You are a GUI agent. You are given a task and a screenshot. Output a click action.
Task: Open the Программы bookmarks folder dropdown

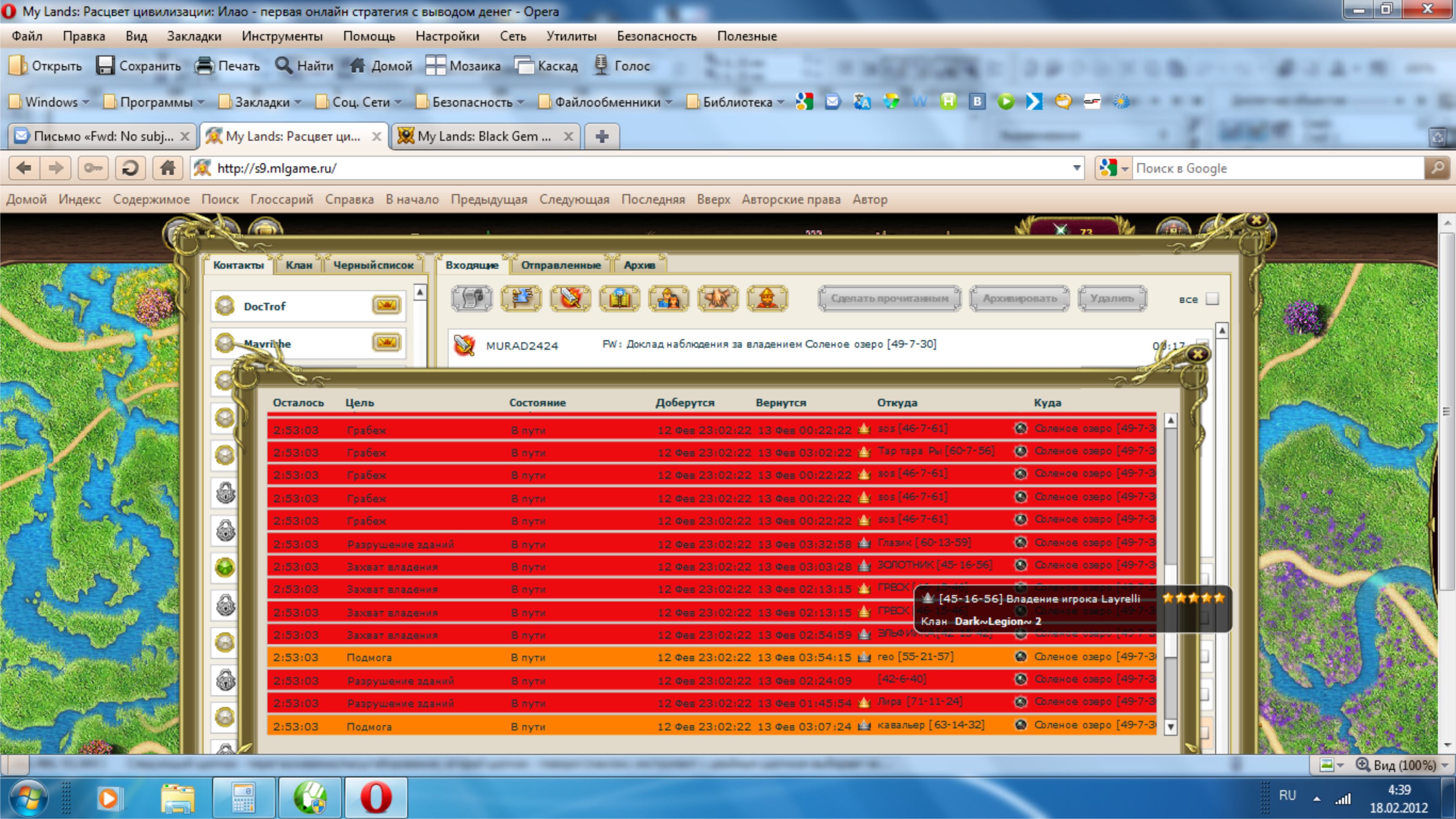154,102
